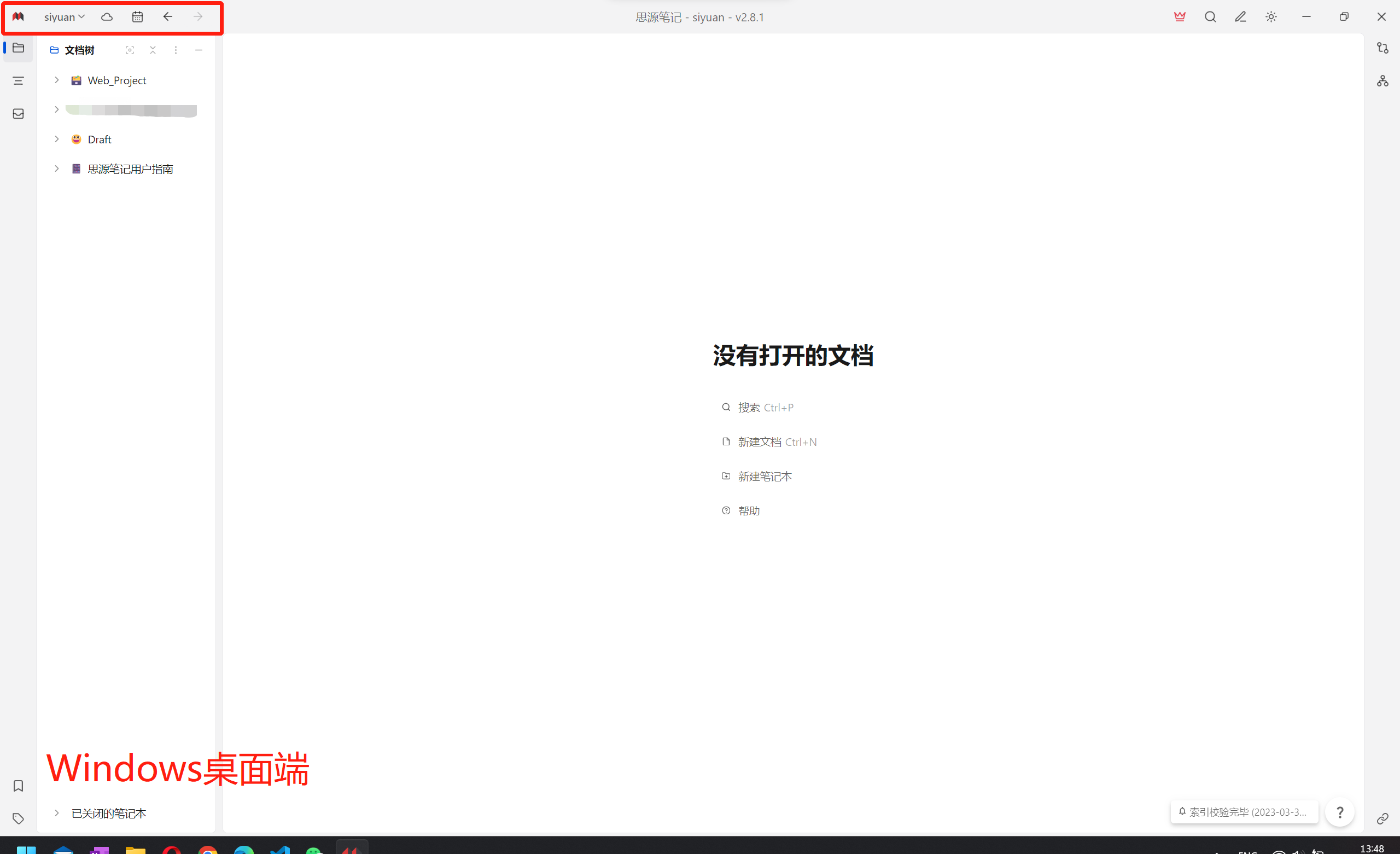
Task: Expand the Web_Project notebook
Action: pyautogui.click(x=57, y=80)
